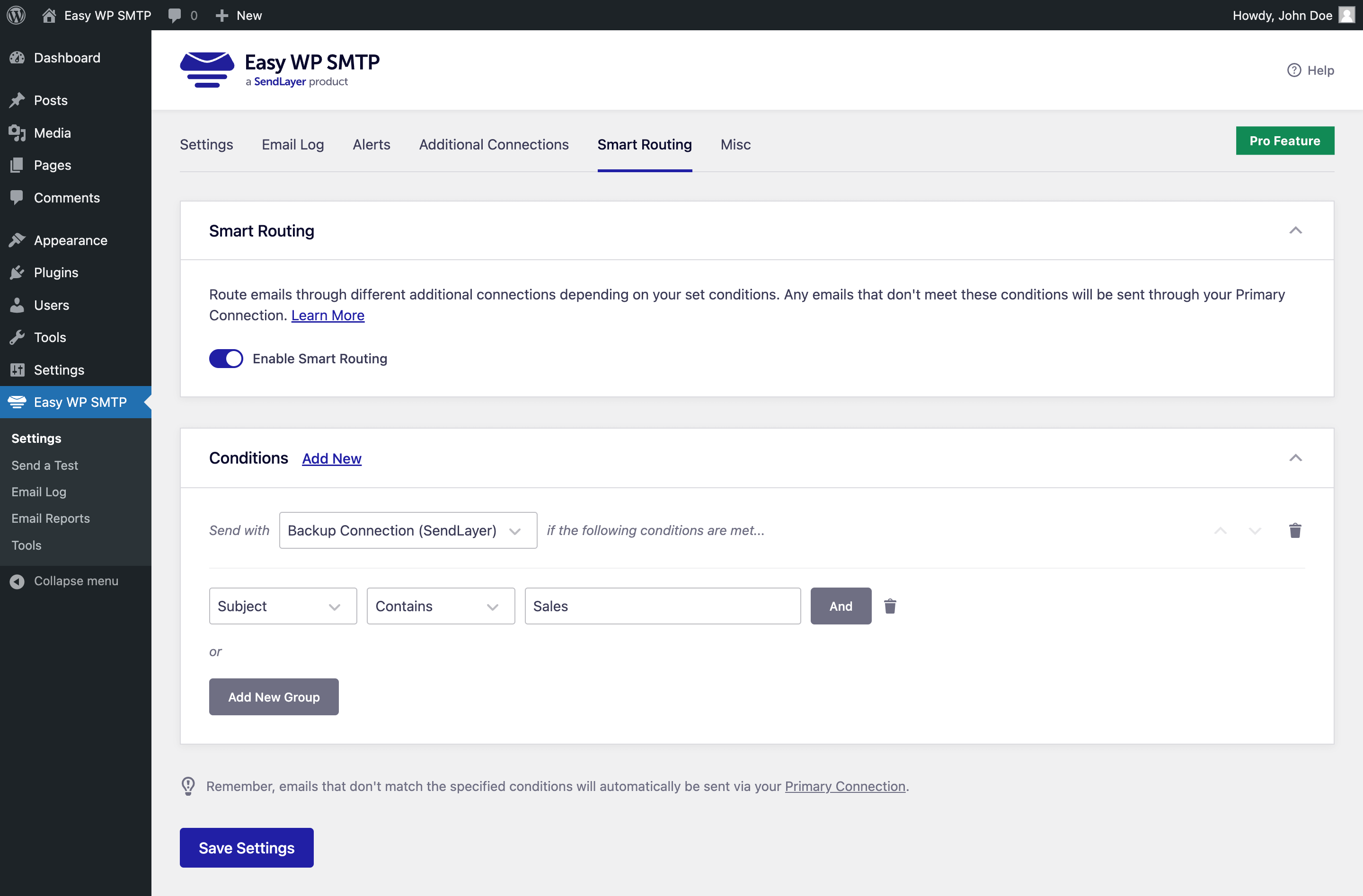Screen dimensions: 1363x896
Task: Switch to the Settings tab
Action: [207, 144]
